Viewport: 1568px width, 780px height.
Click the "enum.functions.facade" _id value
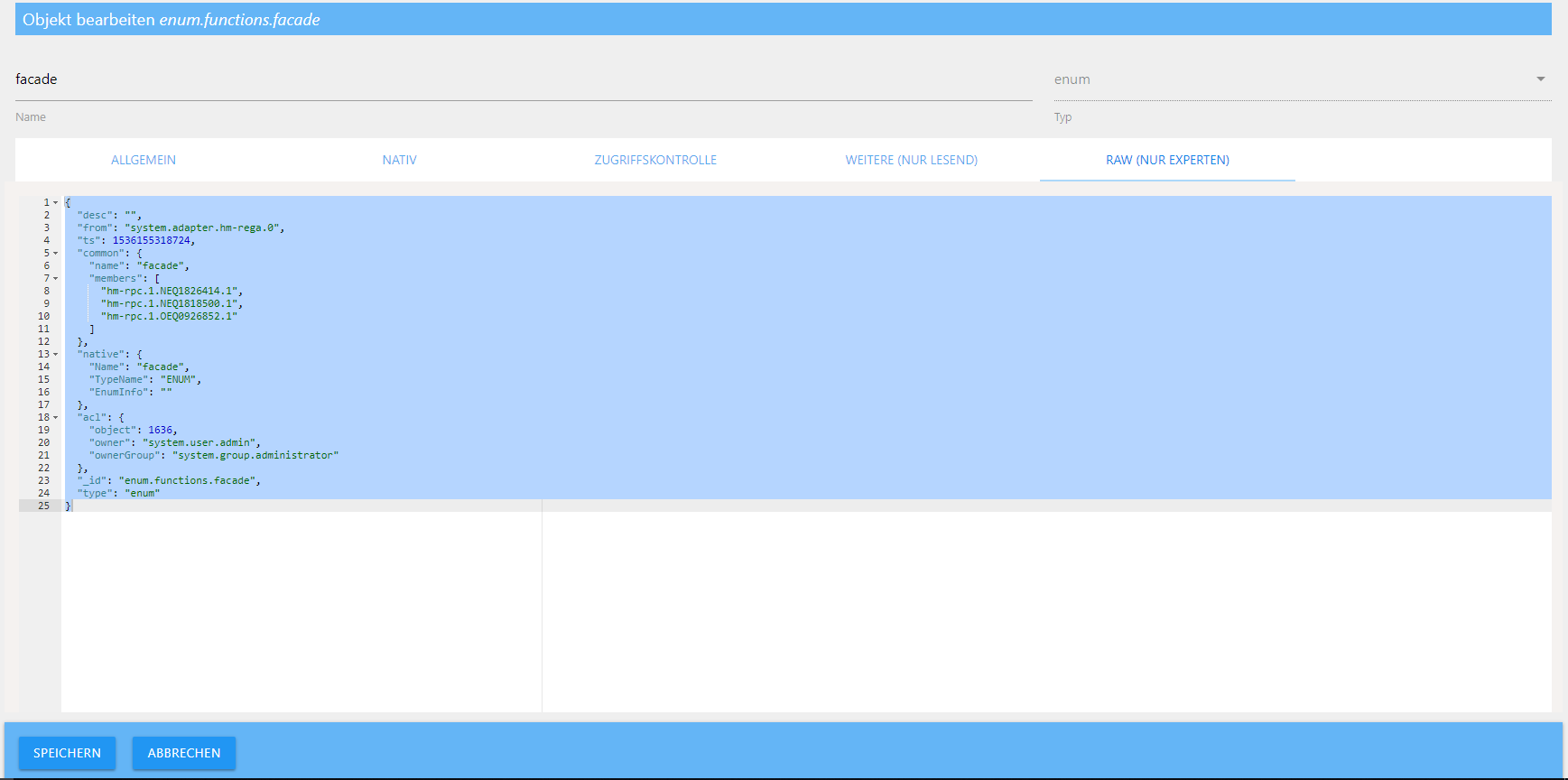pos(189,481)
